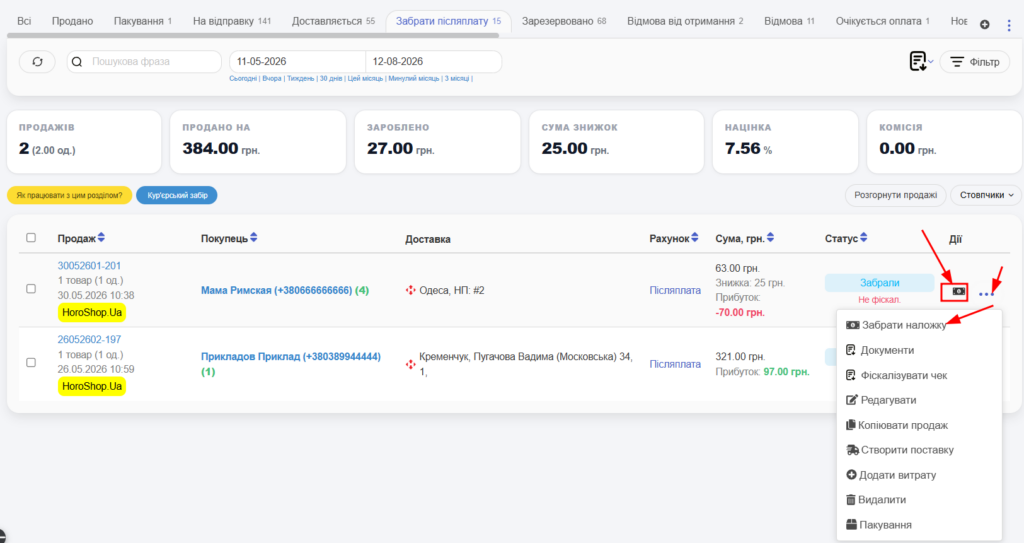Open the Відмова від отримання tab

685,21
